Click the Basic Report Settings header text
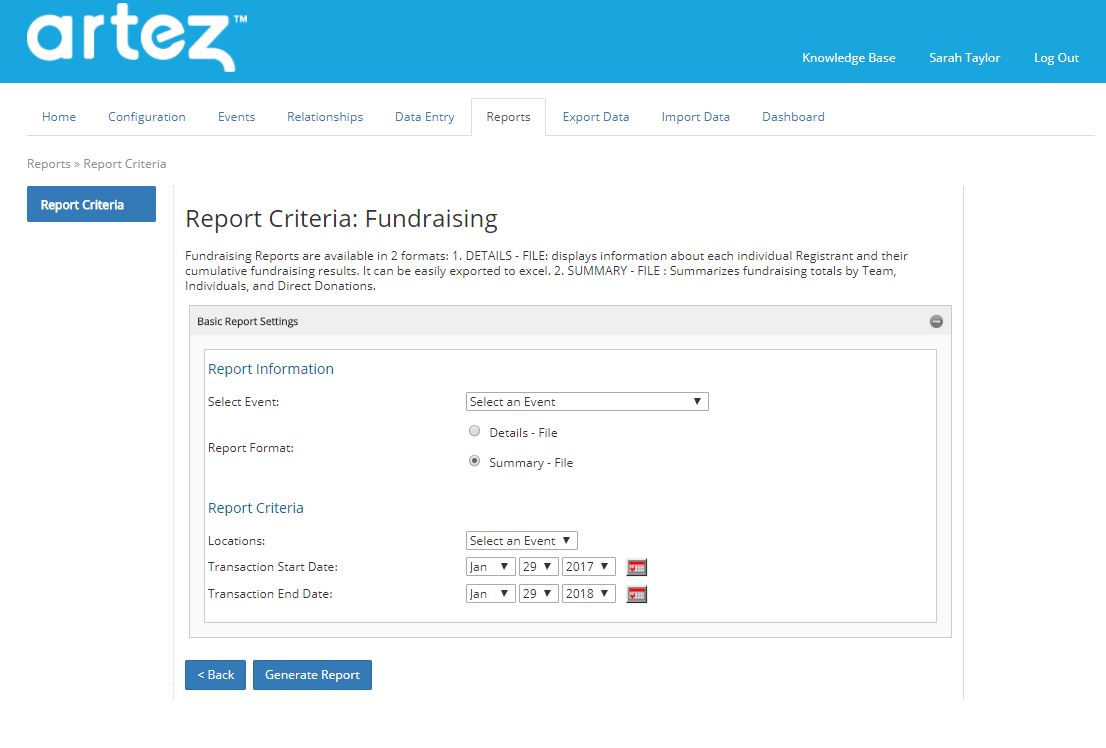The image size is (1106, 748). point(248,321)
